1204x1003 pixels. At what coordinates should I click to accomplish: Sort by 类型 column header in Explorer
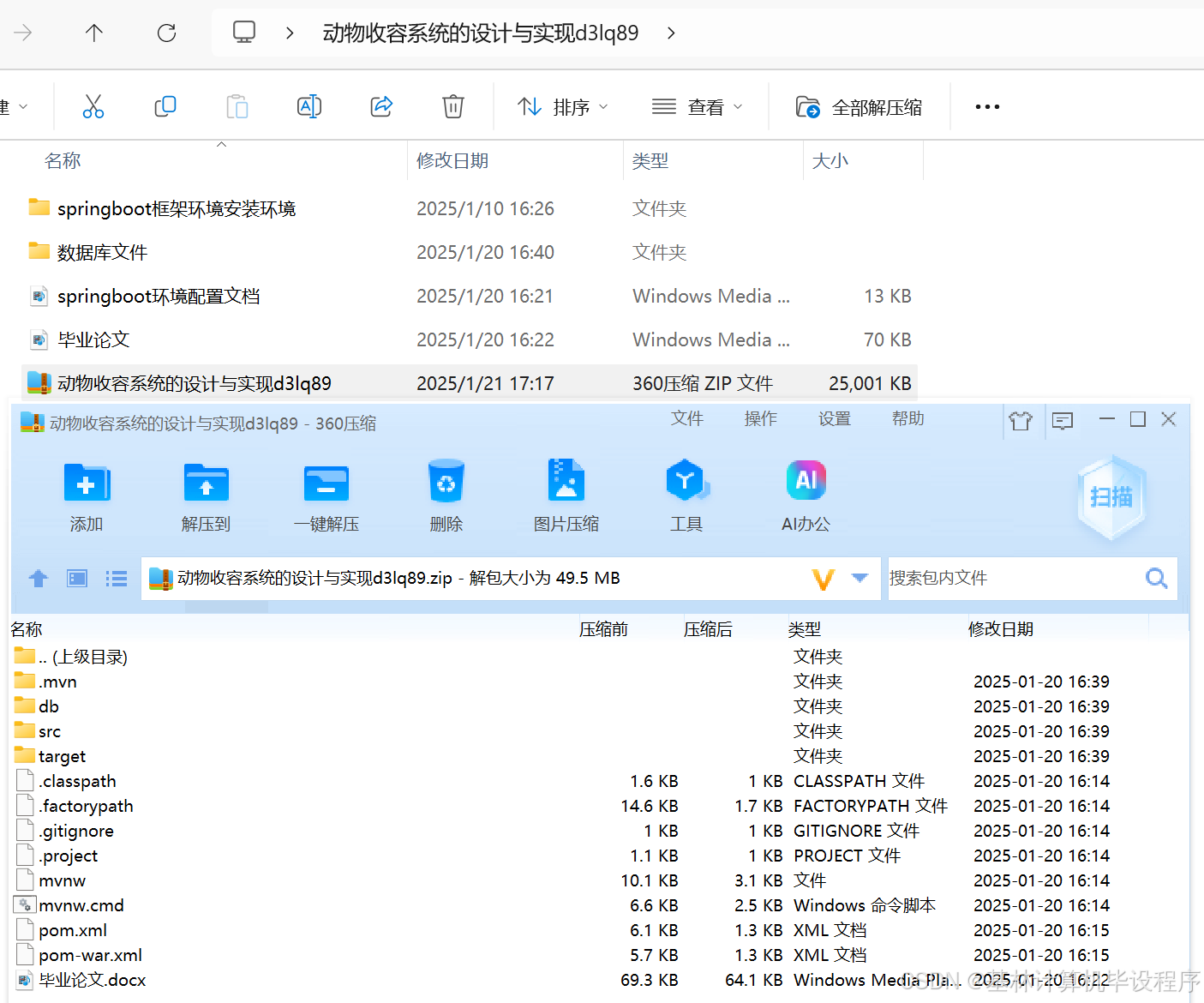click(650, 160)
